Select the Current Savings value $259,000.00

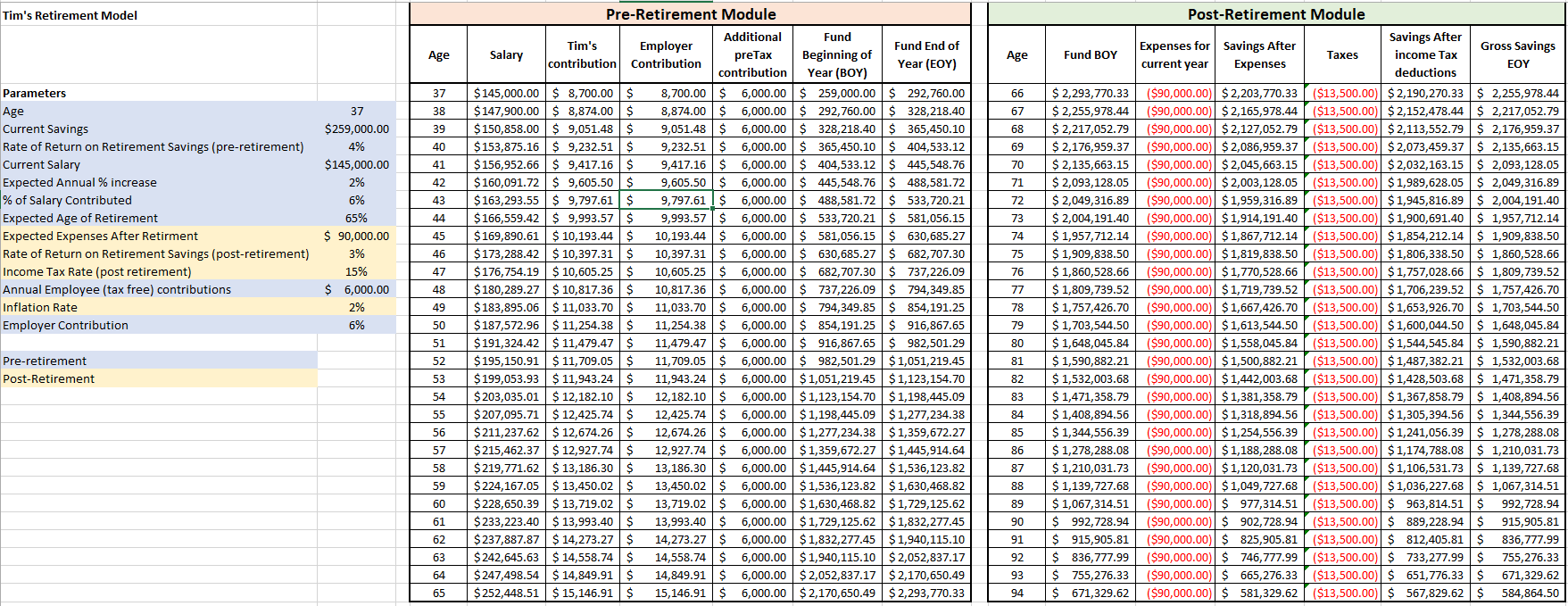[357, 129]
